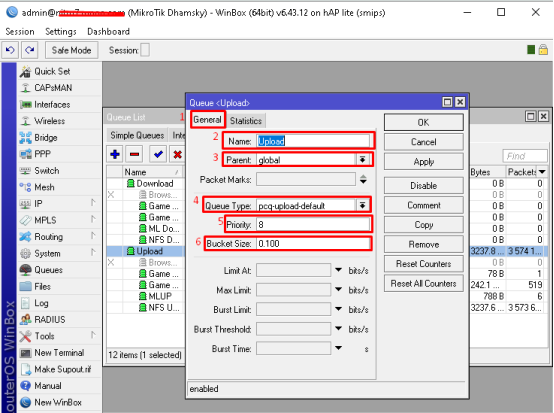Screen dimensions: 554x413
Task: Click the Priority input field
Action: (x=313, y=224)
